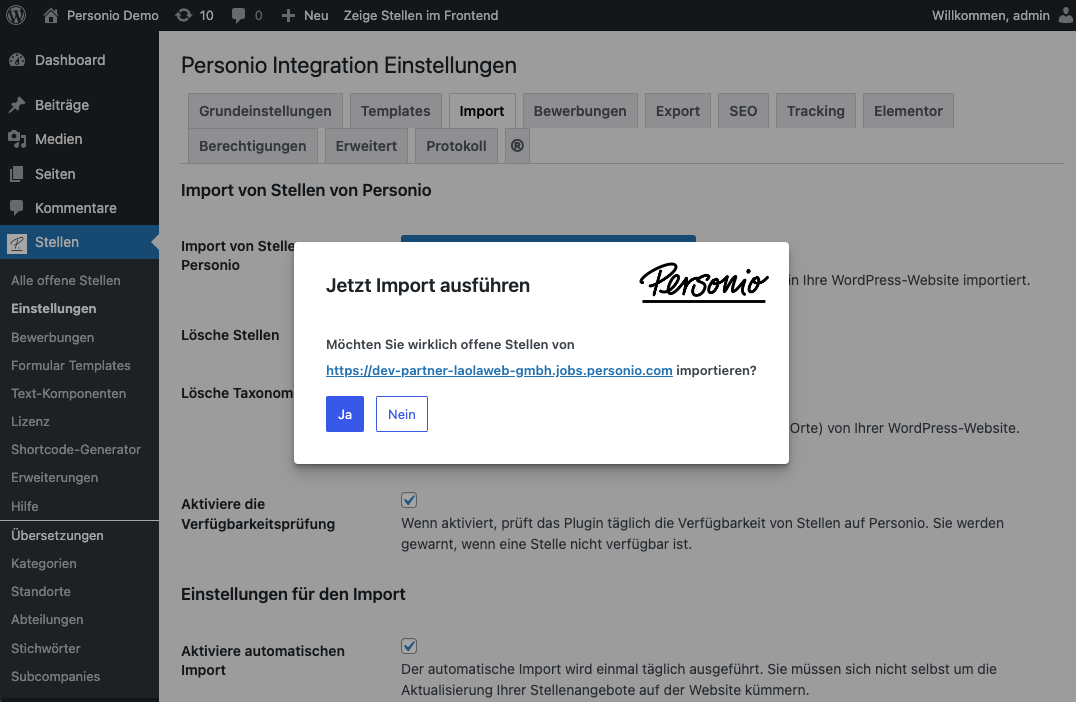Viewport: 1076px width, 702px height.
Task: Open Übersetzungen in the sidebar
Action: tap(58, 536)
